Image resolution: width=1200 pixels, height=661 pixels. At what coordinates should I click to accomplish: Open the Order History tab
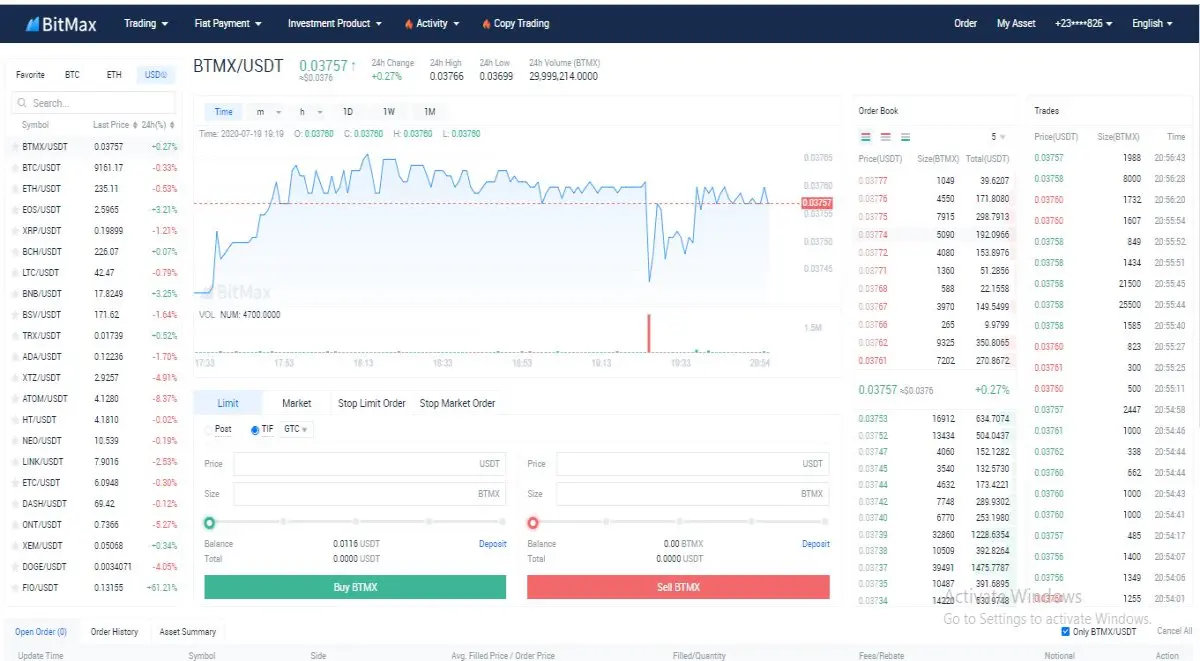[114, 632]
